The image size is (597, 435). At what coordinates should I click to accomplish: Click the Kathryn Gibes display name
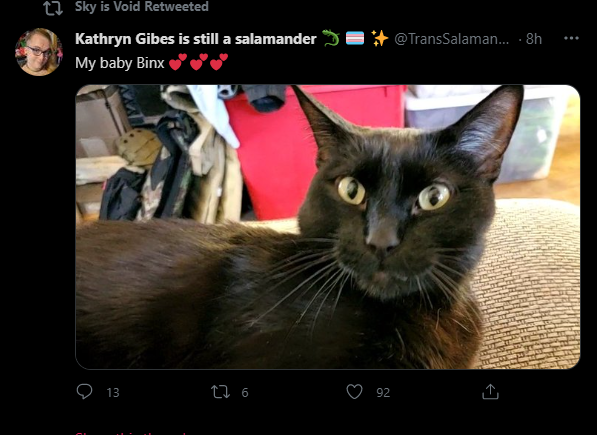pos(196,39)
